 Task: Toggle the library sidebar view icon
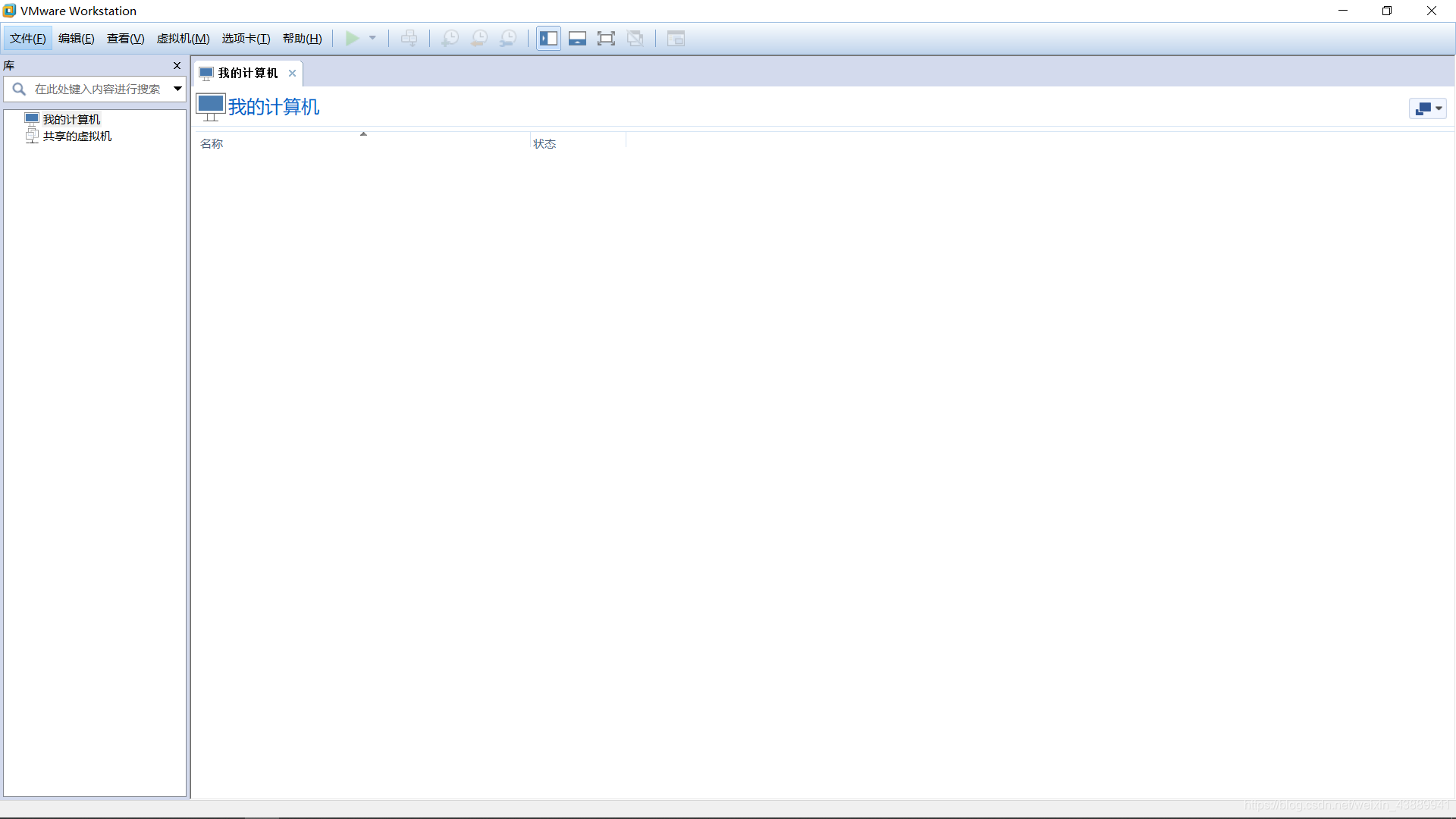point(548,39)
